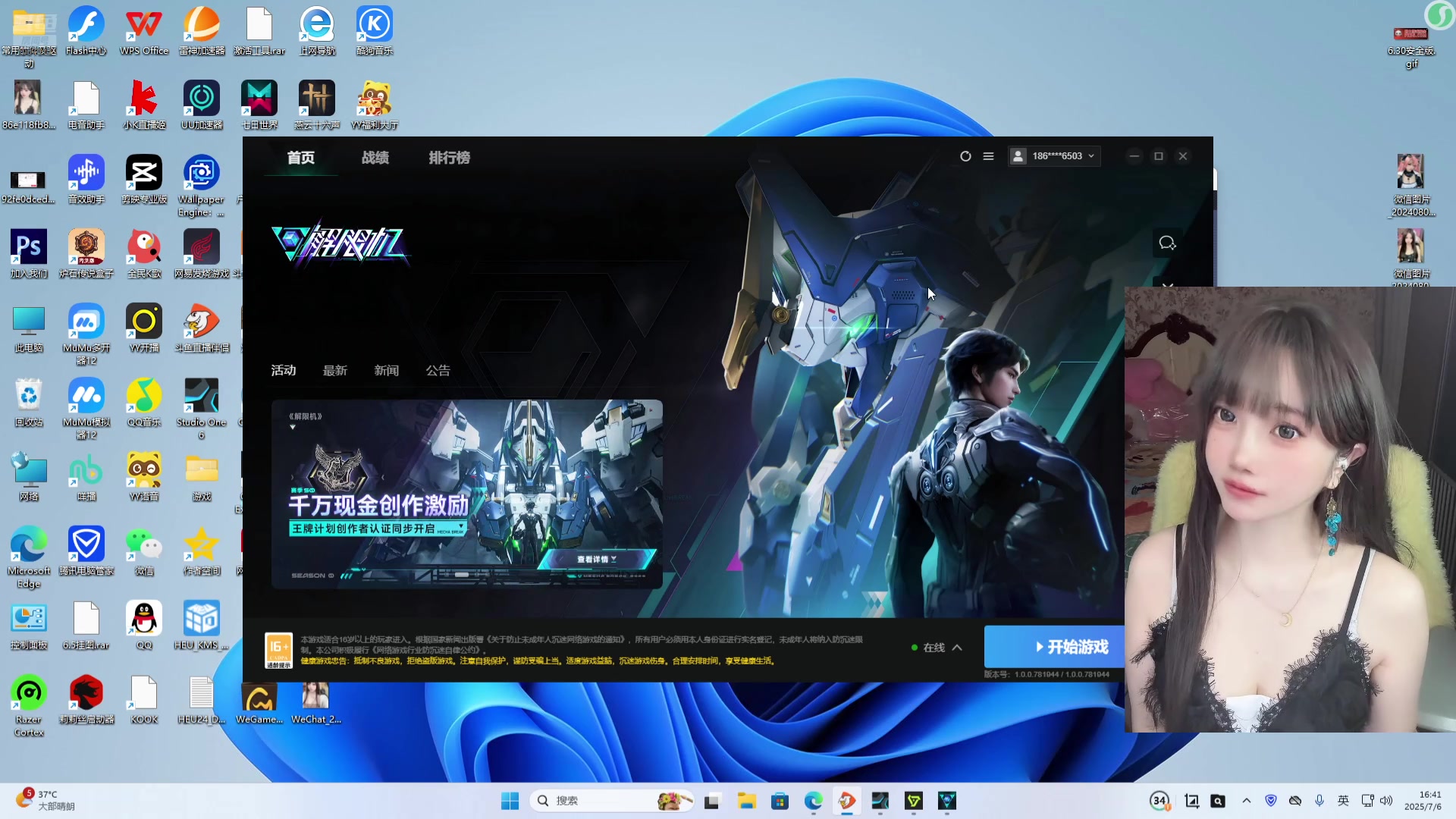Open UU加速器 desktop icon

click(202, 106)
